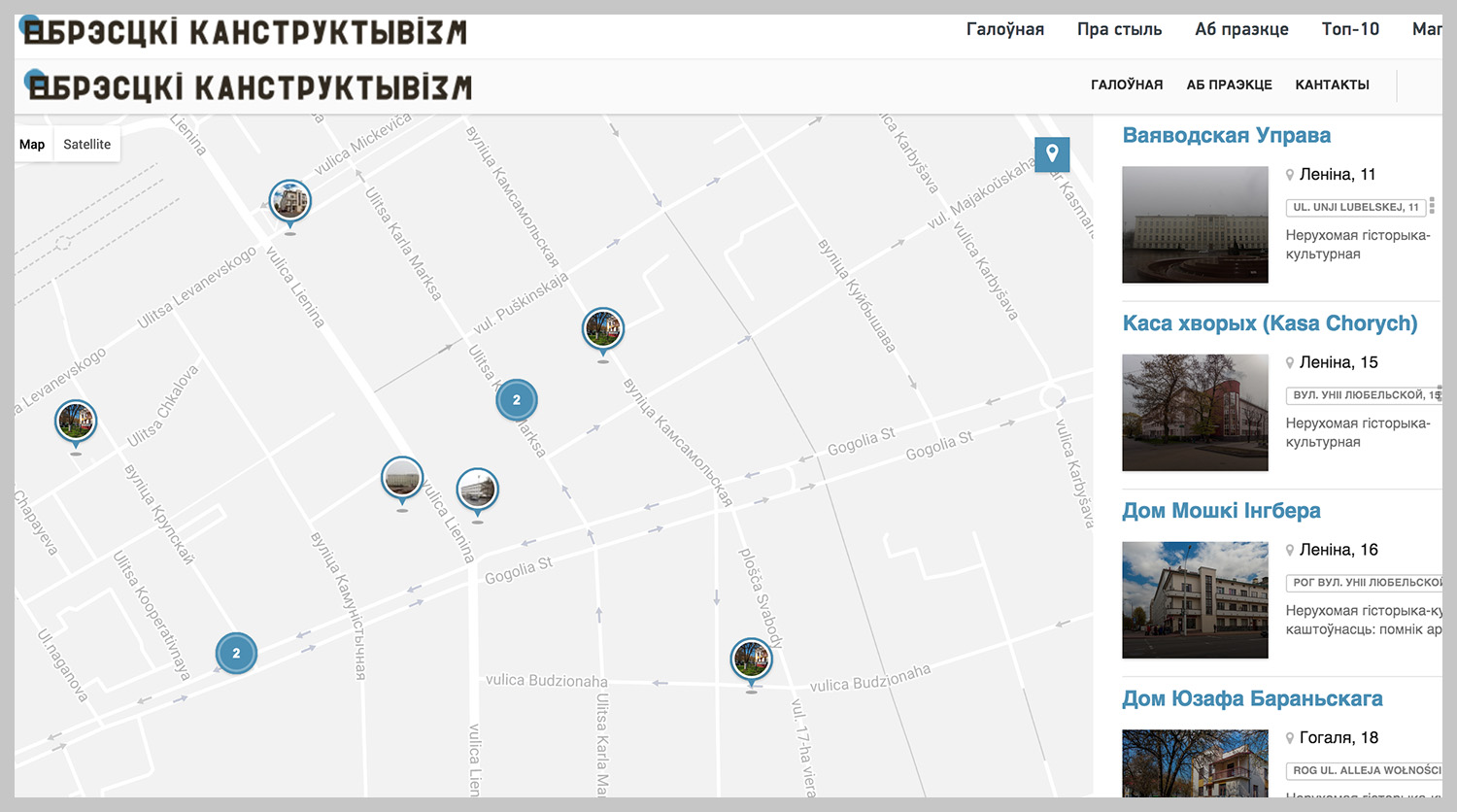Click the Каса хворых photo thumbnail

tap(1195, 413)
